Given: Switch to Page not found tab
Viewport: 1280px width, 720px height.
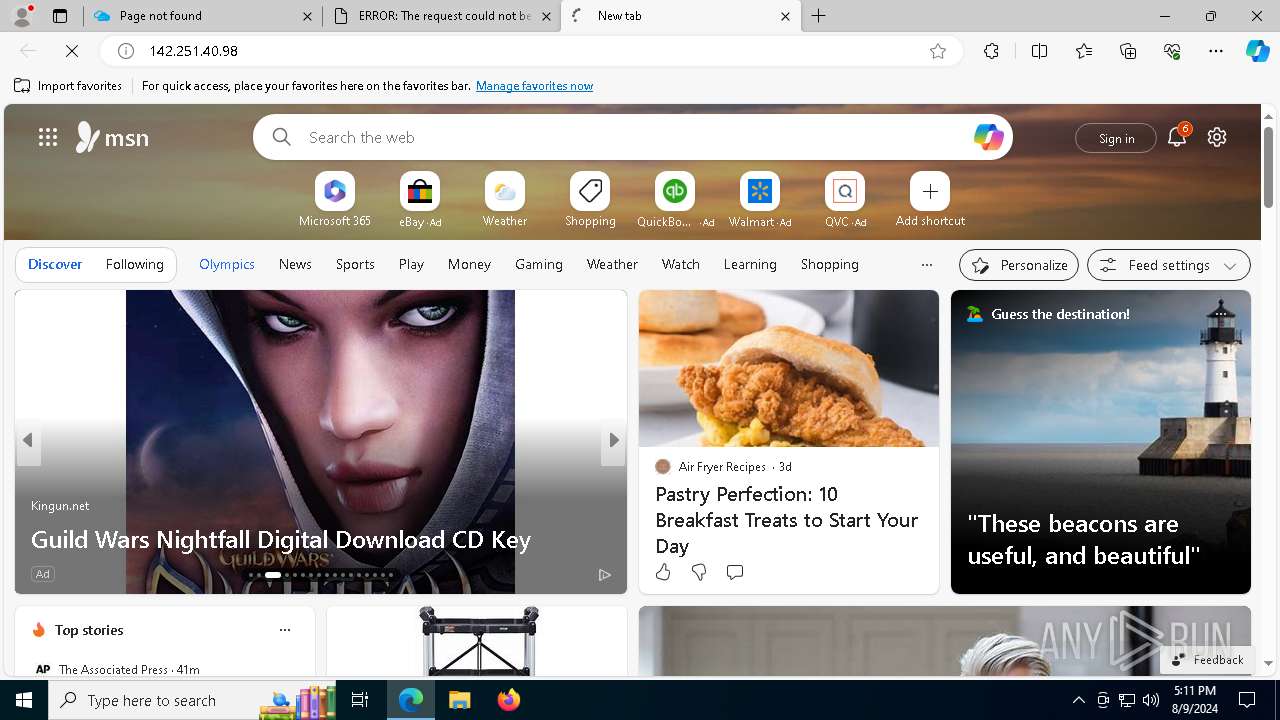Looking at the screenshot, I should pyautogui.click(x=203, y=16).
